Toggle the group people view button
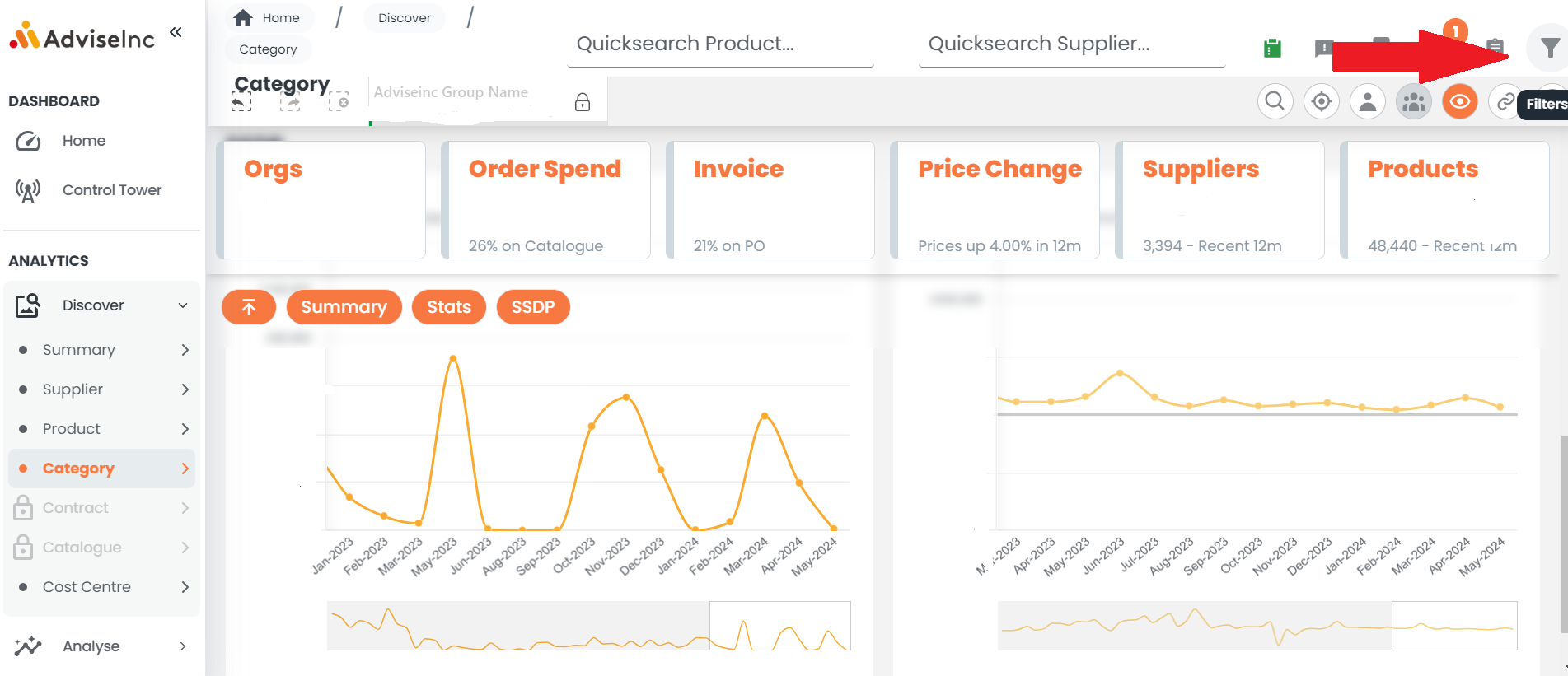This screenshot has width=1568, height=676. click(1414, 101)
